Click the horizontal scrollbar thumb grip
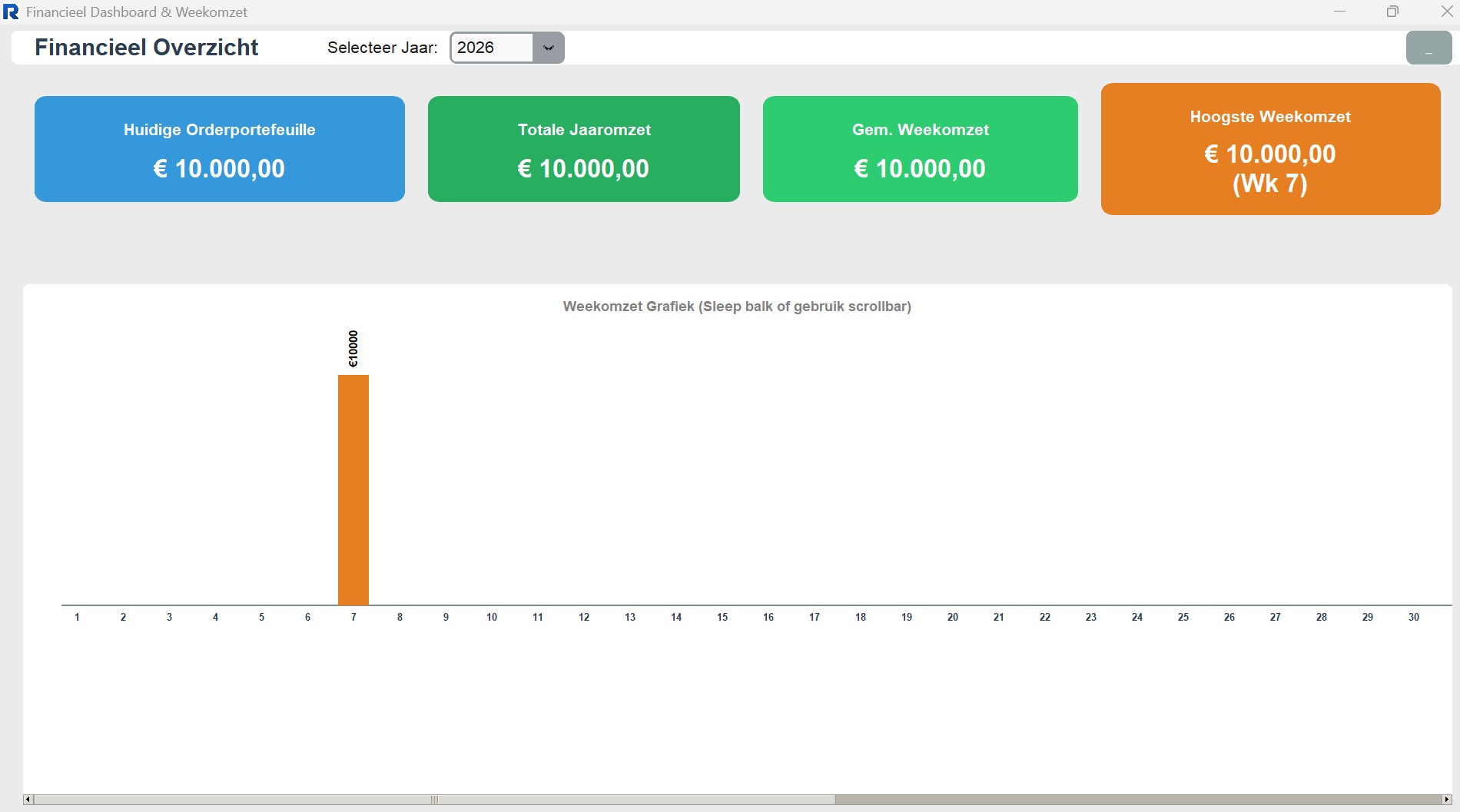The image size is (1460, 812). pos(434,800)
